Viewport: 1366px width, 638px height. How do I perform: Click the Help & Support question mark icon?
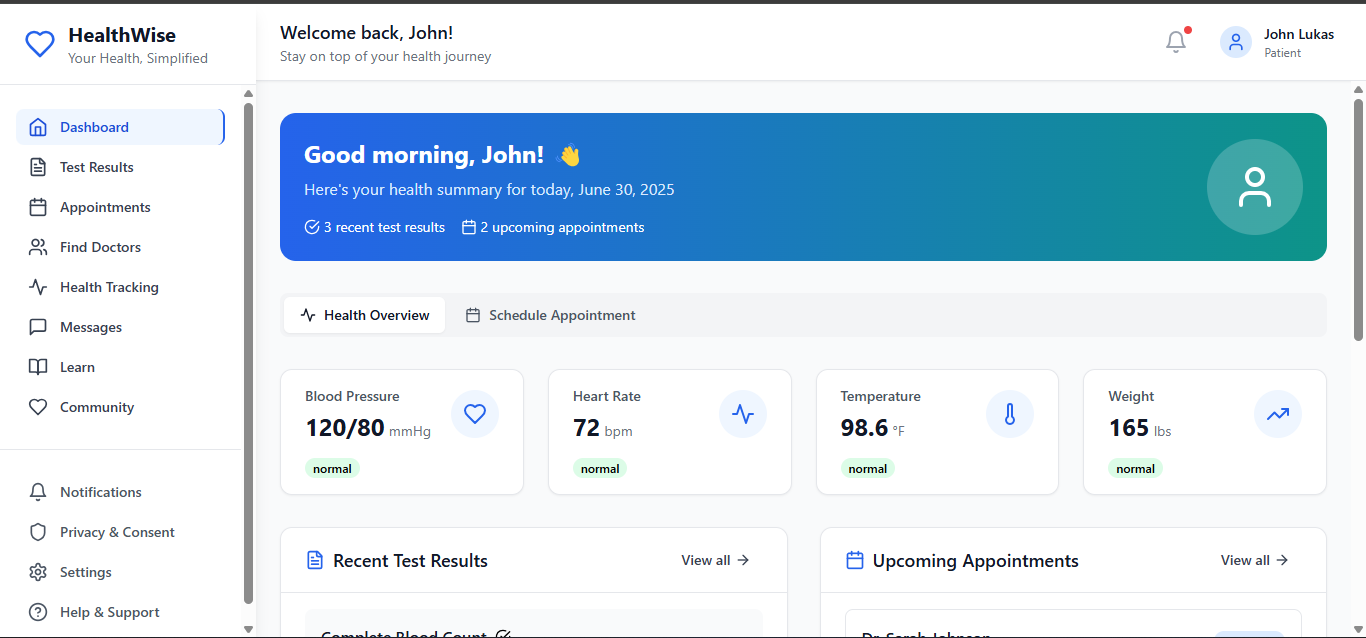click(38, 612)
